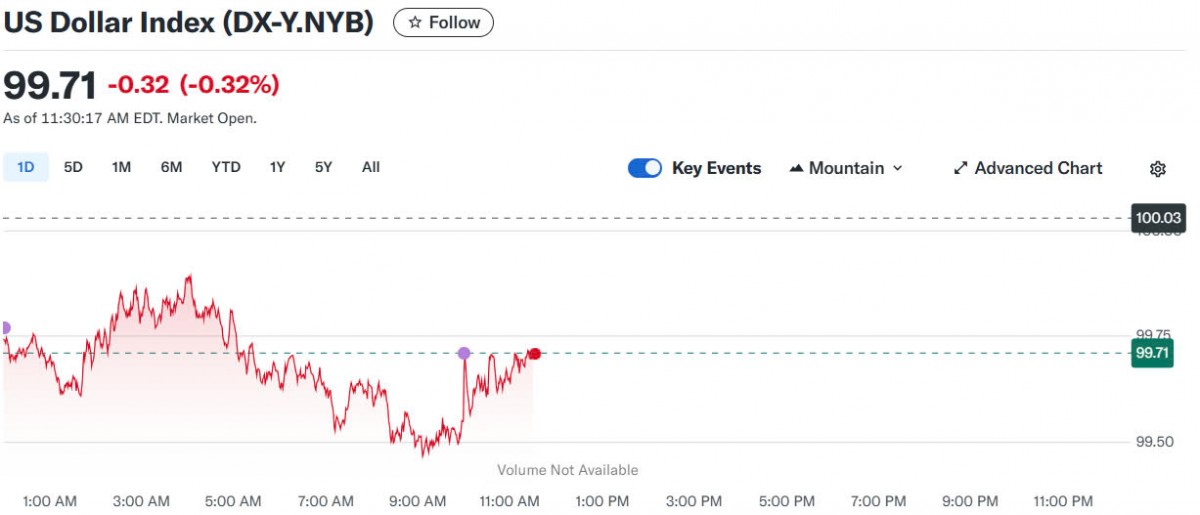Switch to the 5D time range

click(x=73, y=167)
